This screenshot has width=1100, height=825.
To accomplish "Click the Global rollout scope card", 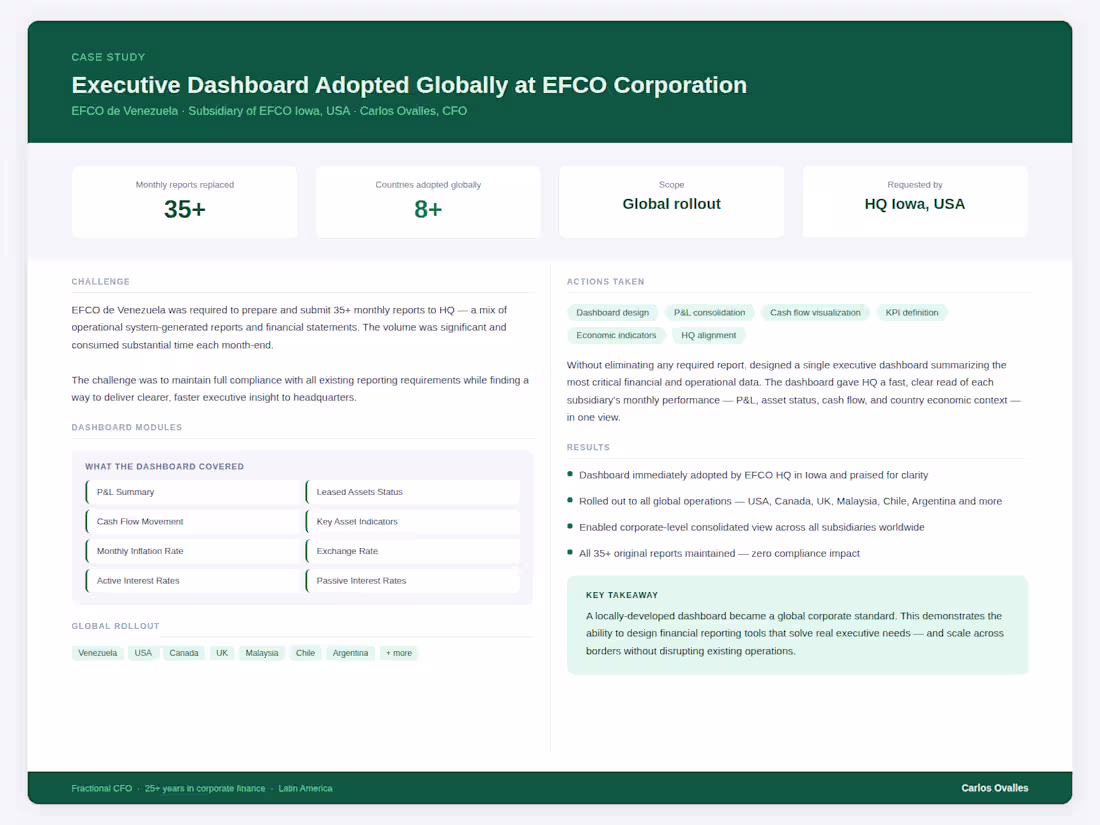I will click(671, 201).
